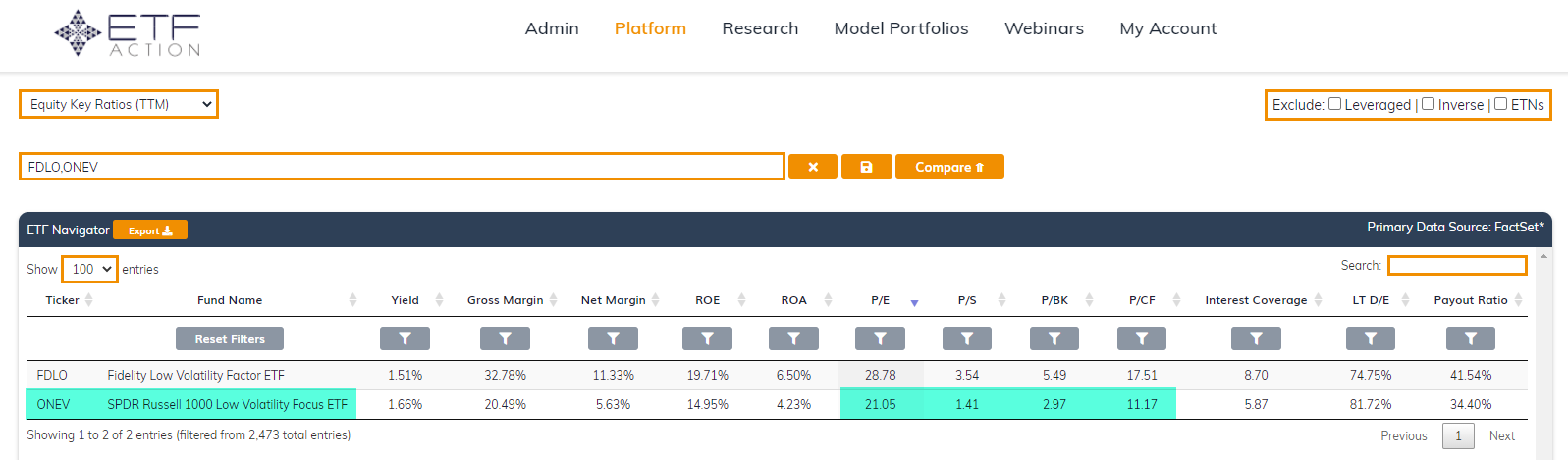
Task: Click the table Search input box
Action: pyautogui.click(x=1457, y=265)
